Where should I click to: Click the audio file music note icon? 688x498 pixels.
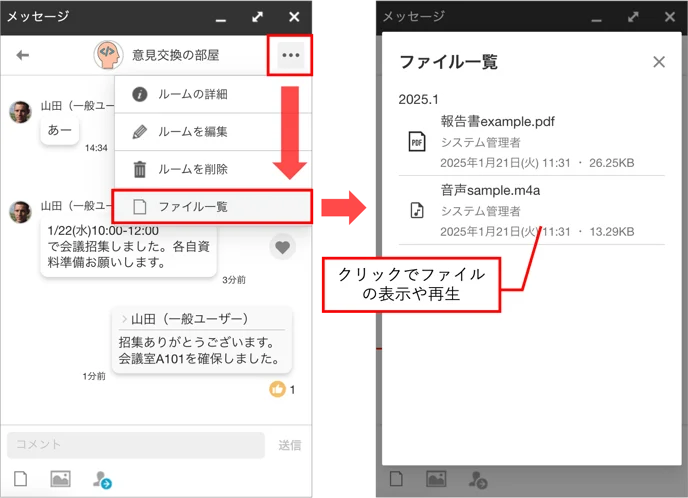(x=416, y=210)
